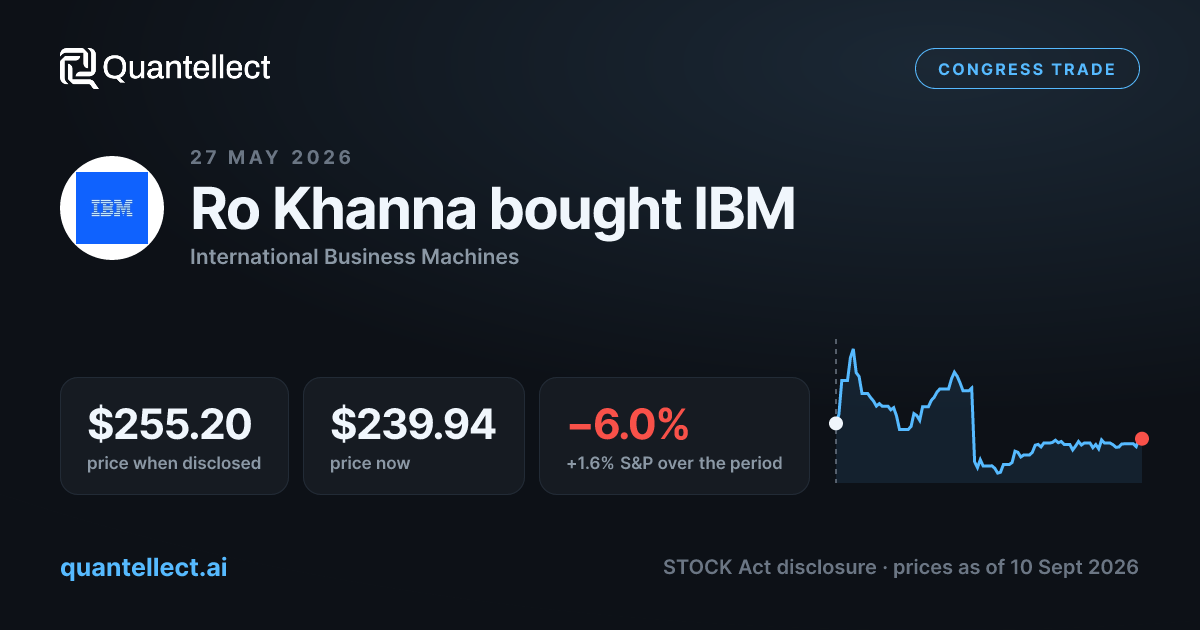
Task: Click the price when disclosed label
Action: 174,463
